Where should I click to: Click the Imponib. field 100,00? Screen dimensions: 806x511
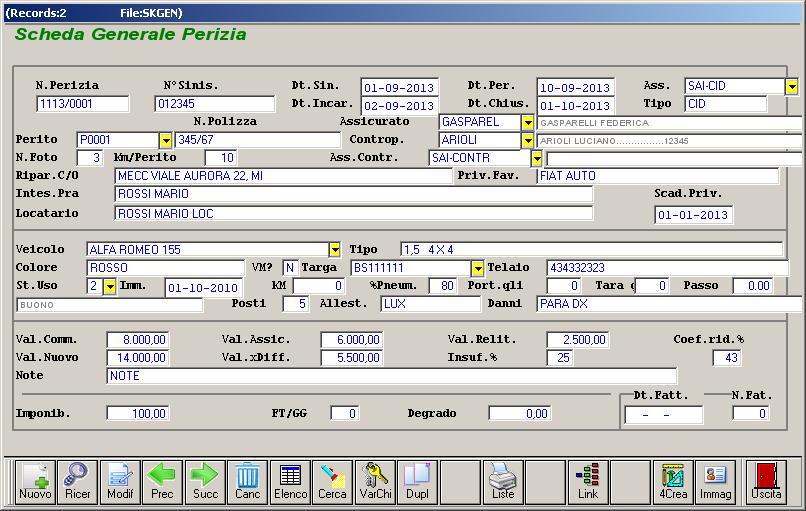(137, 413)
